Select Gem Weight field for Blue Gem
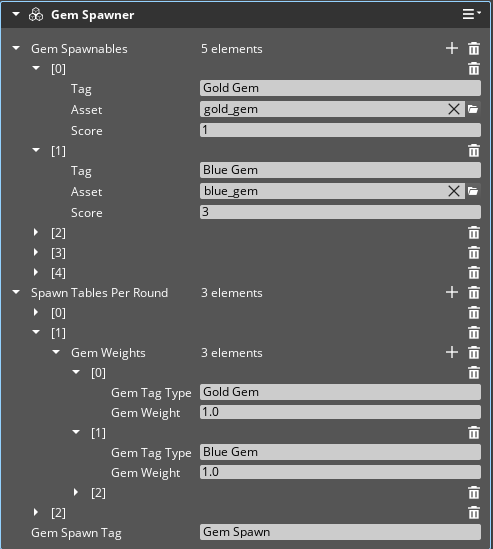Image resolution: width=493 pixels, height=549 pixels. (340, 472)
